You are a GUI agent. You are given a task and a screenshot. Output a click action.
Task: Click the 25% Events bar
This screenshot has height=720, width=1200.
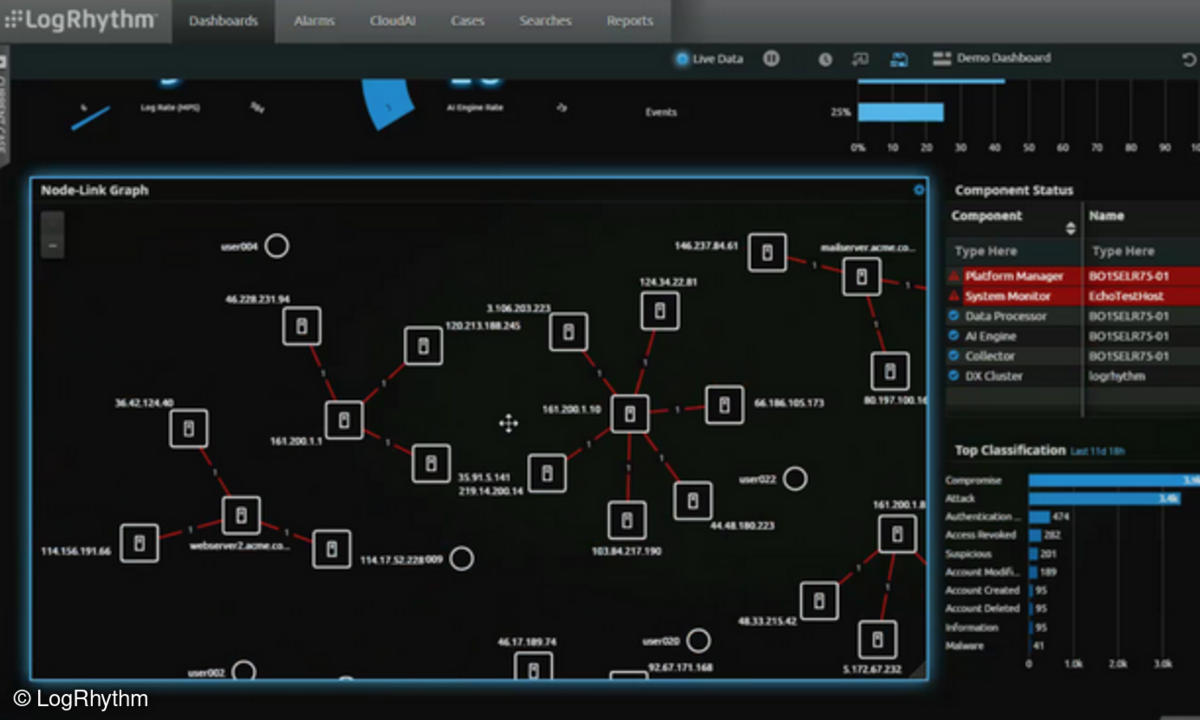click(x=901, y=112)
